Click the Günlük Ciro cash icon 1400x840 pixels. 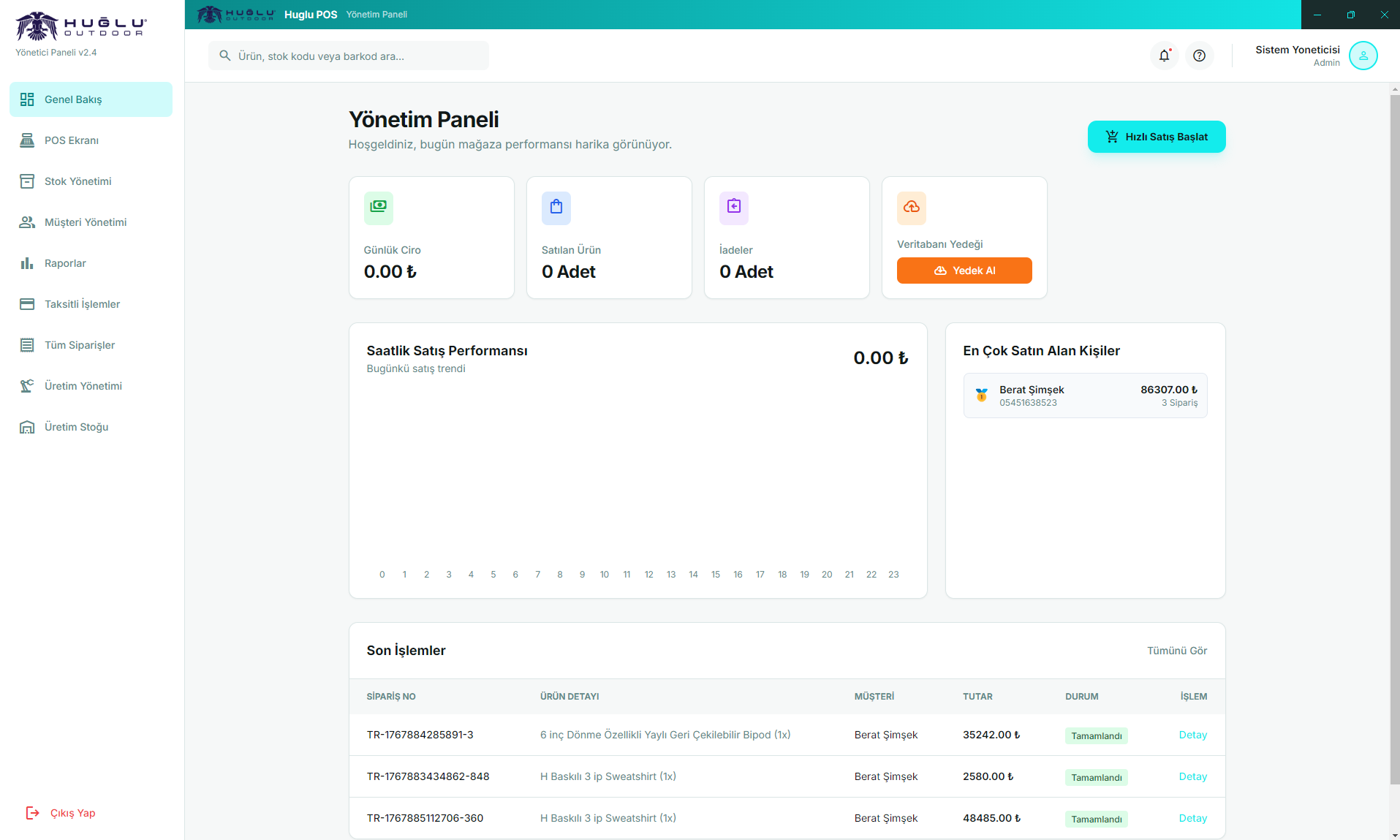click(378, 207)
